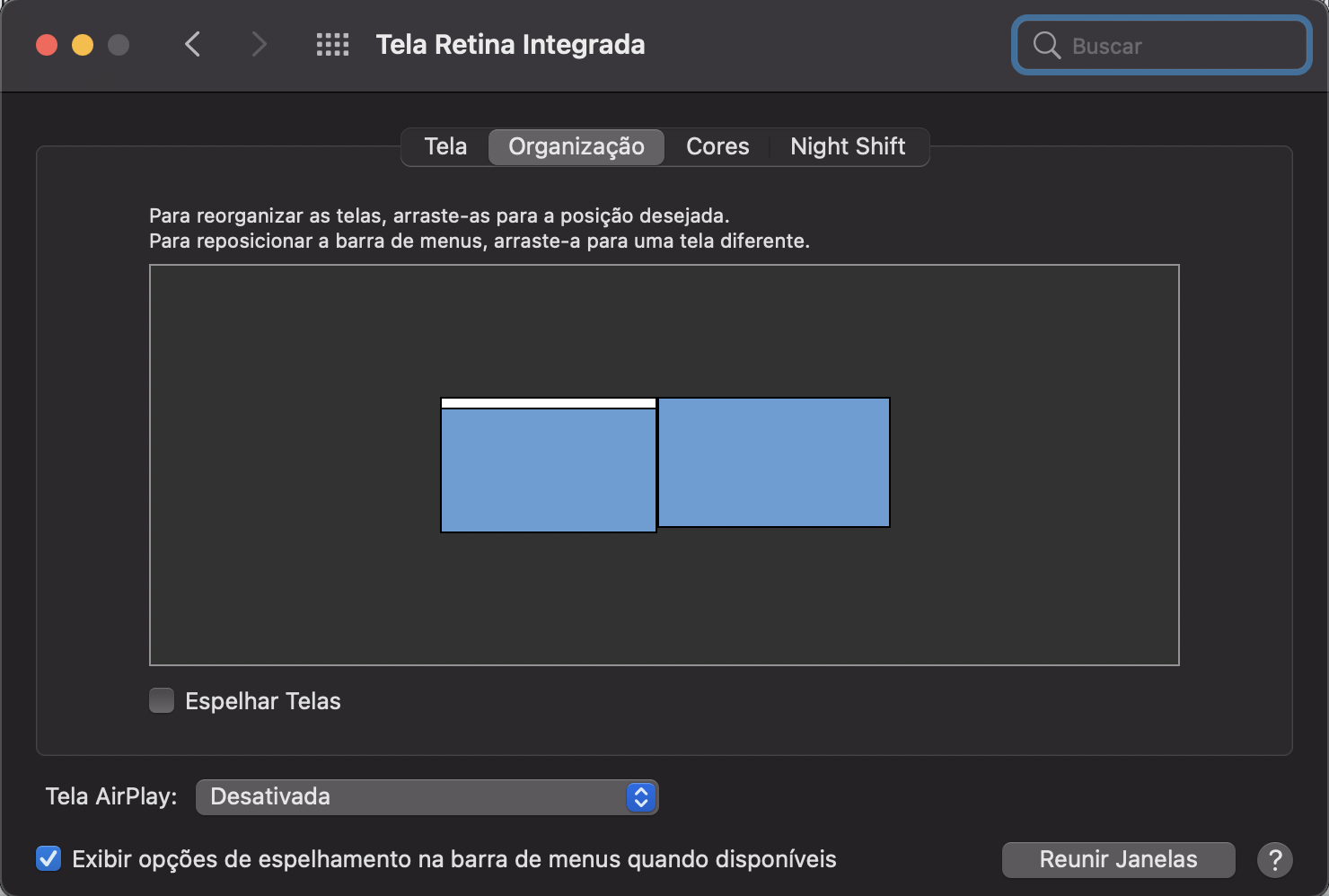Screen dimensions: 1329x896
Task: Close the window with red button
Action: 47,45
